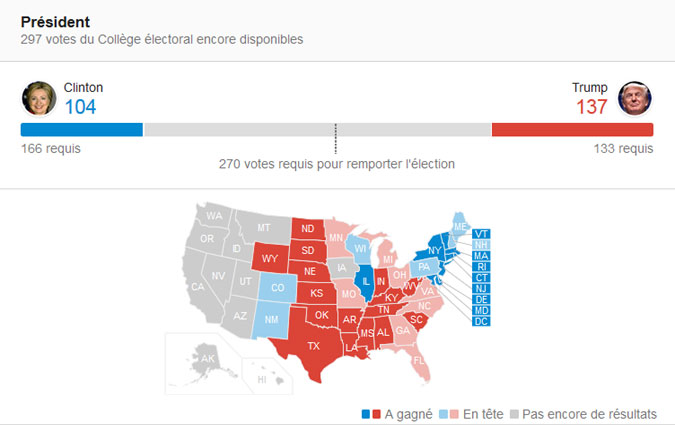
Task: Click Trump's portrait photo
Action: tap(635, 98)
